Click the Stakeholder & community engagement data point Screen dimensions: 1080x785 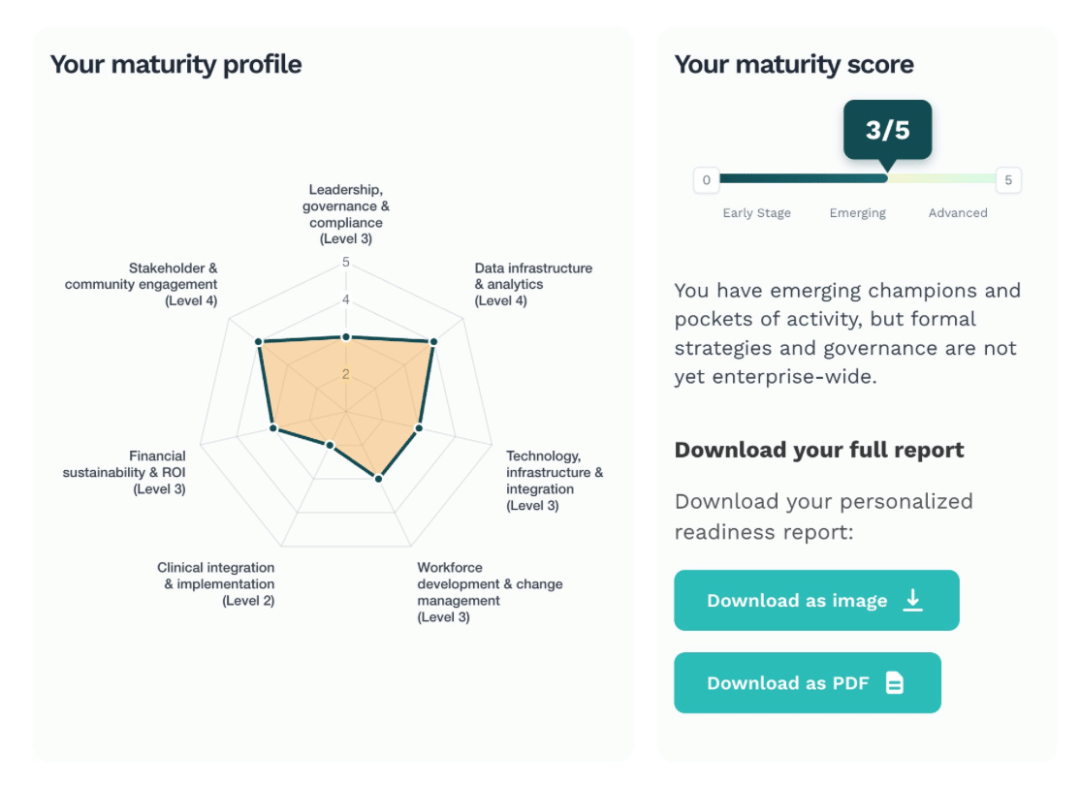[x=259, y=342]
